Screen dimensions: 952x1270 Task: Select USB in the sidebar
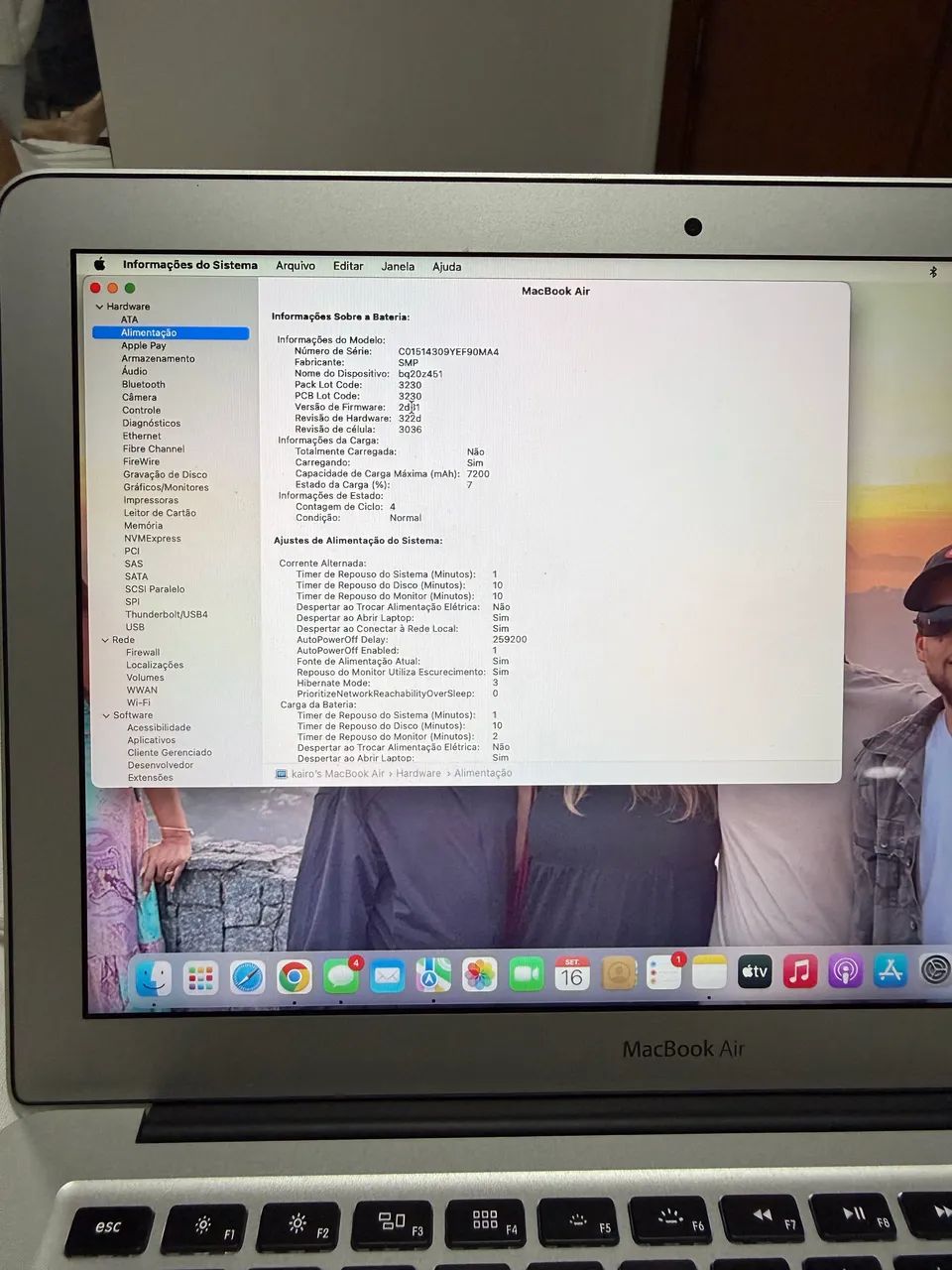[135, 627]
